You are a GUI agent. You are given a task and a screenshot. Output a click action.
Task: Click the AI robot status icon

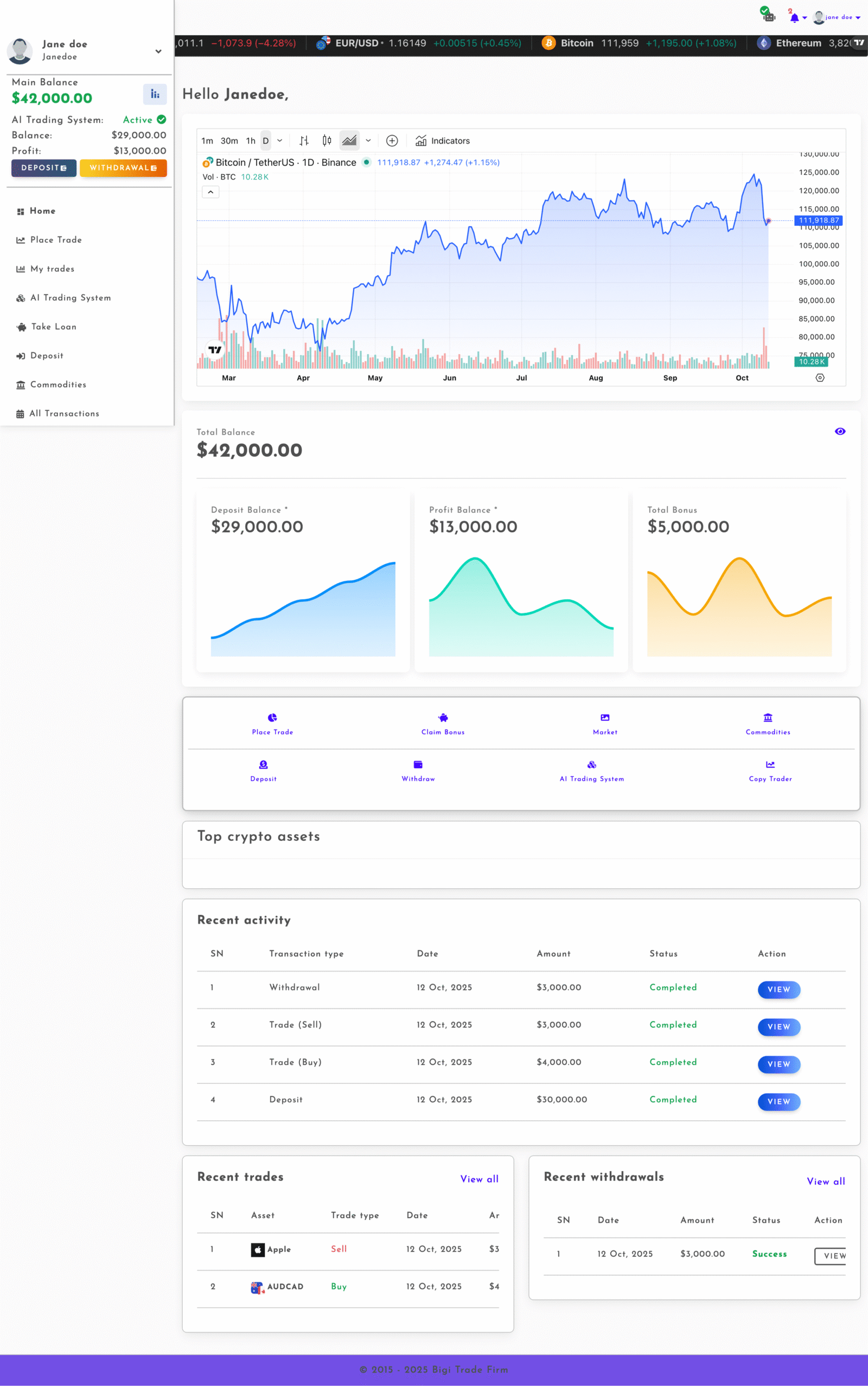point(768,16)
